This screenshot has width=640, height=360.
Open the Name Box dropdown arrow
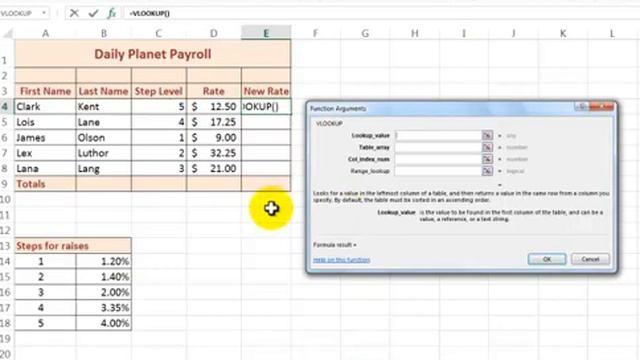pos(44,13)
